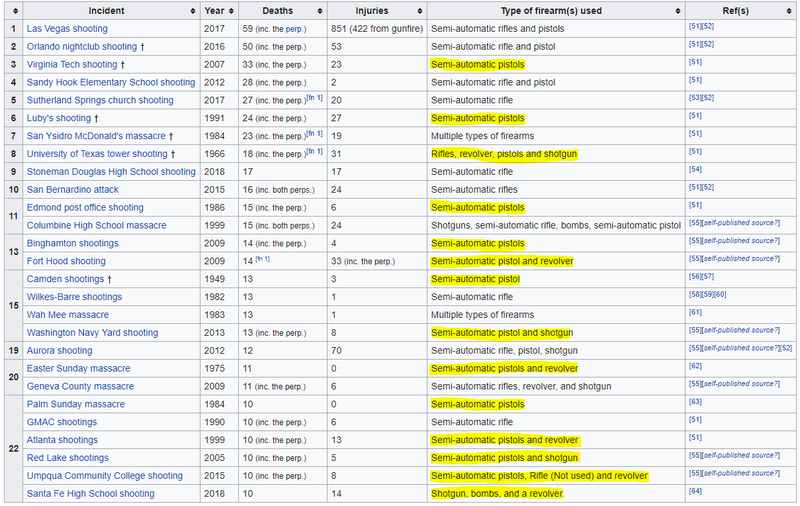Open Washington Navy Yard shooting link
This screenshot has width=800, height=506.
92,333
